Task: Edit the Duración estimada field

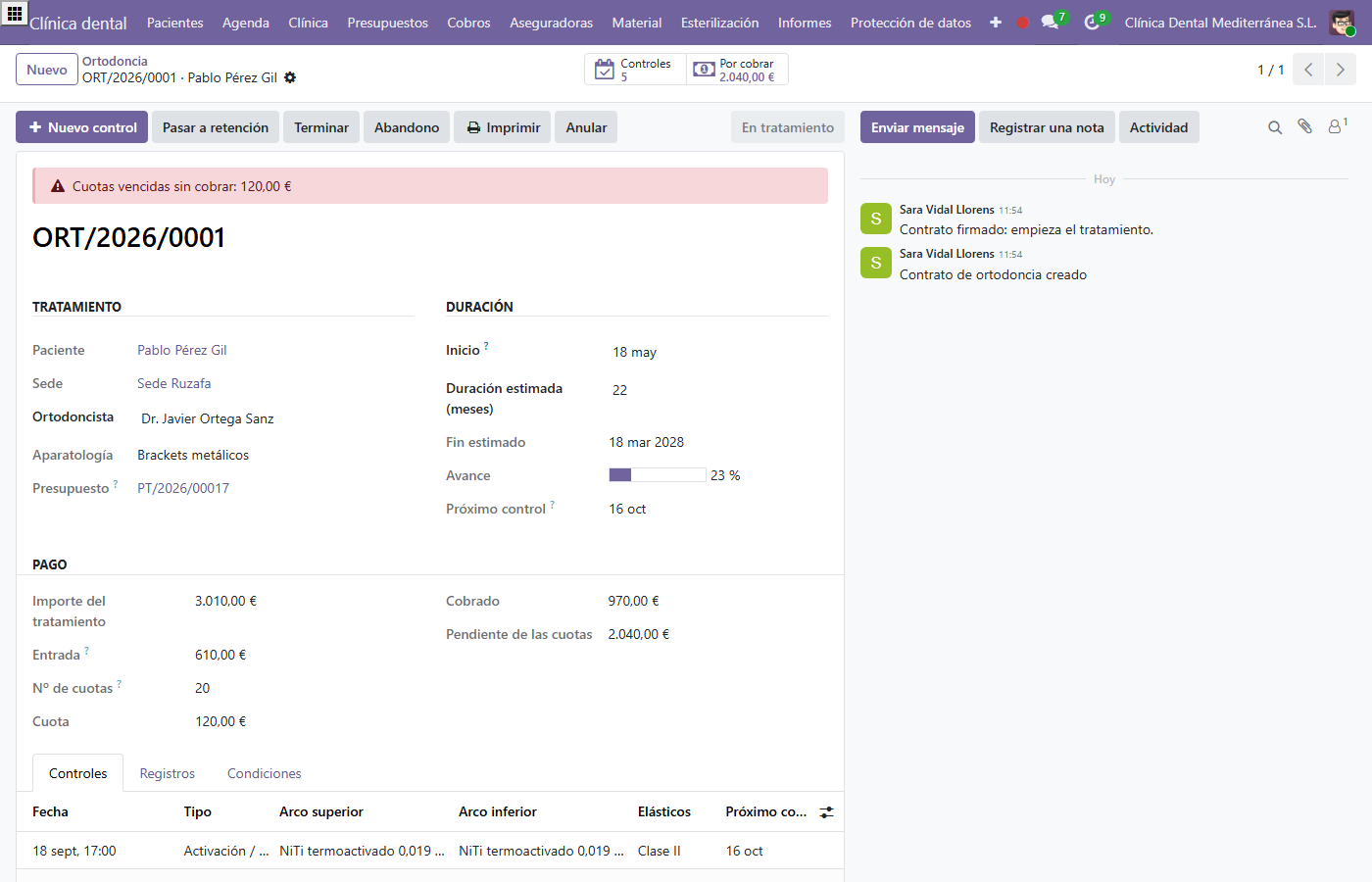Action: coord(718,390)
